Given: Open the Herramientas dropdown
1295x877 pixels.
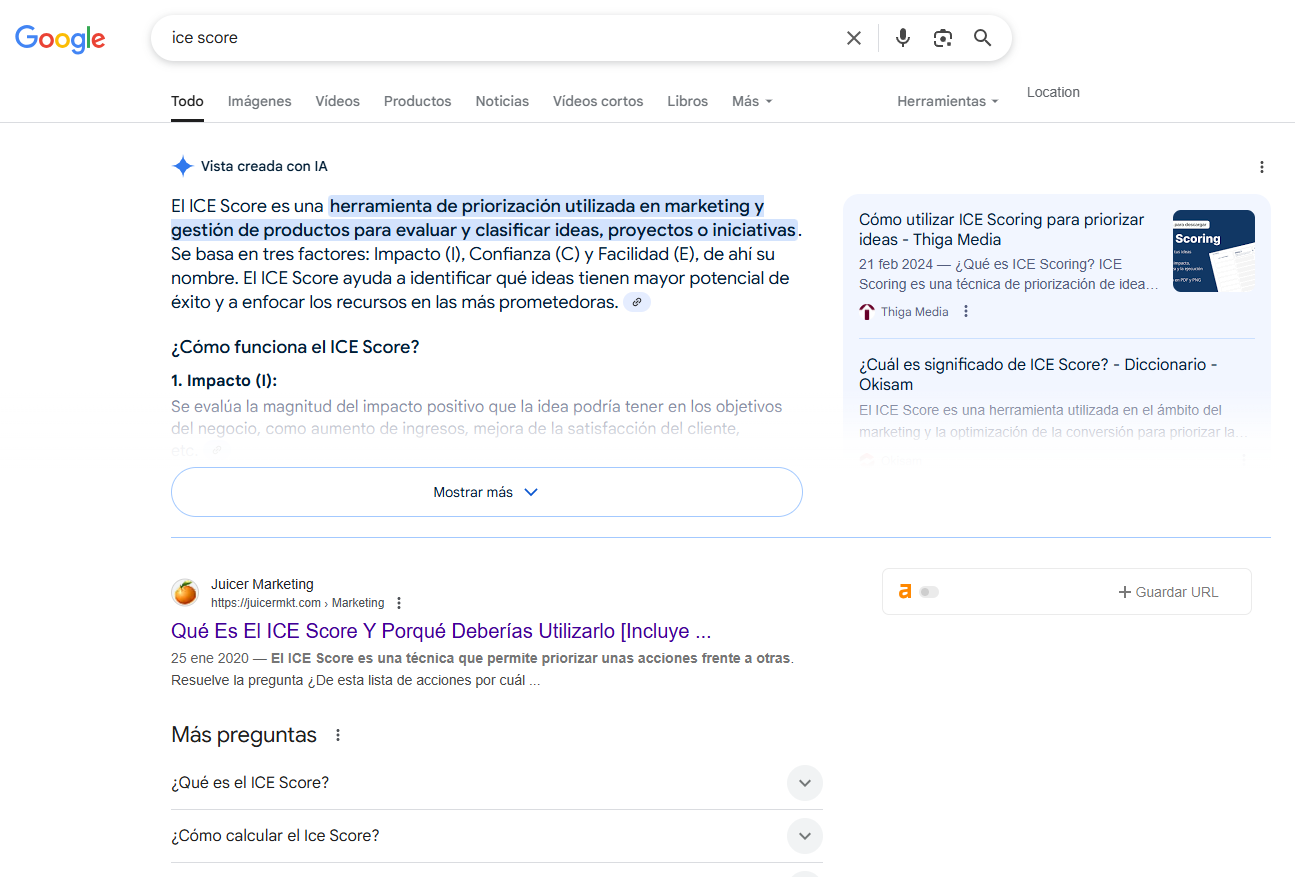Looking at the screenshot, I should click(948, 101).
